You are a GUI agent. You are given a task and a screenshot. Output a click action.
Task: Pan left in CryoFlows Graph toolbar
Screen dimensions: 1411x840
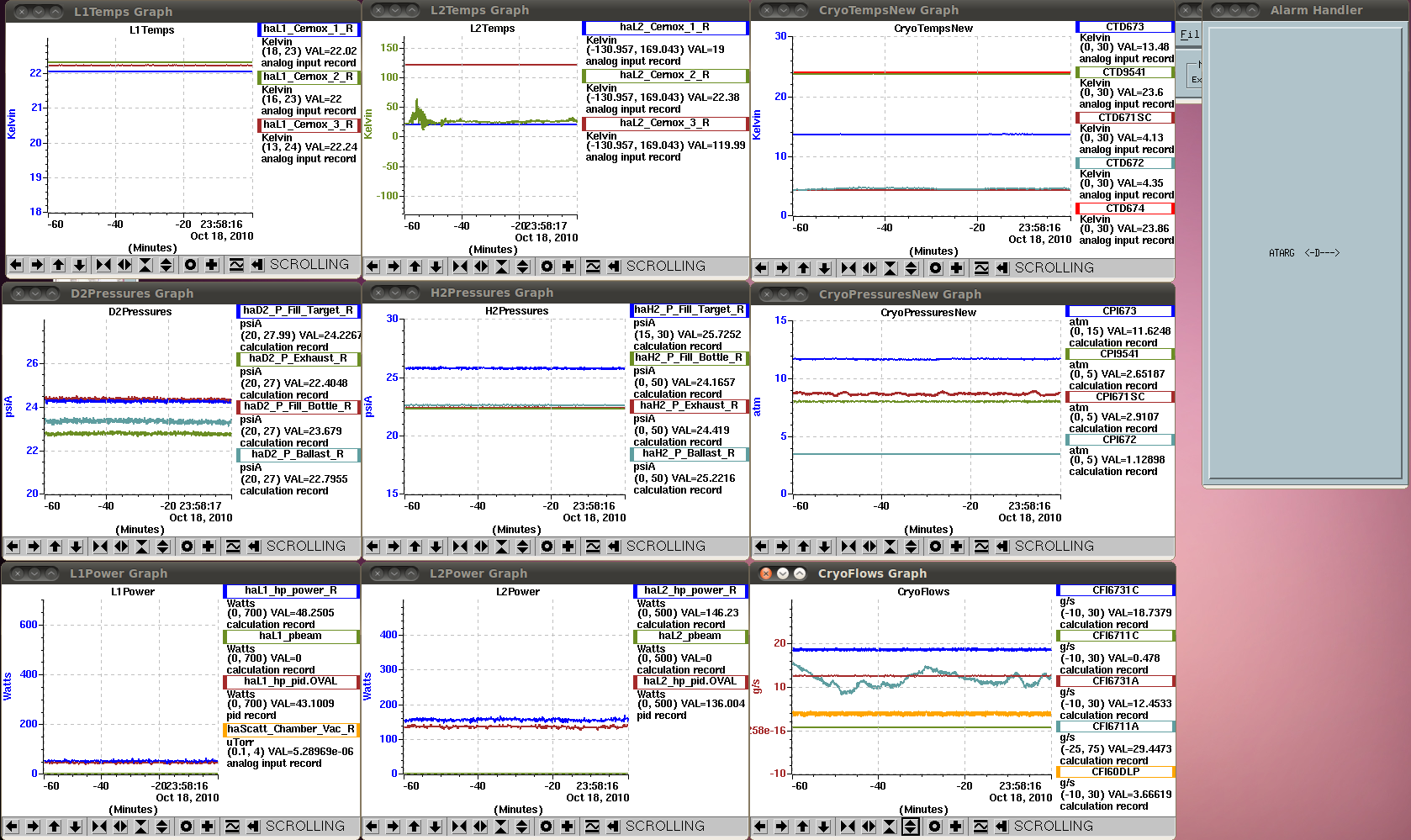[x=760, y=827]
